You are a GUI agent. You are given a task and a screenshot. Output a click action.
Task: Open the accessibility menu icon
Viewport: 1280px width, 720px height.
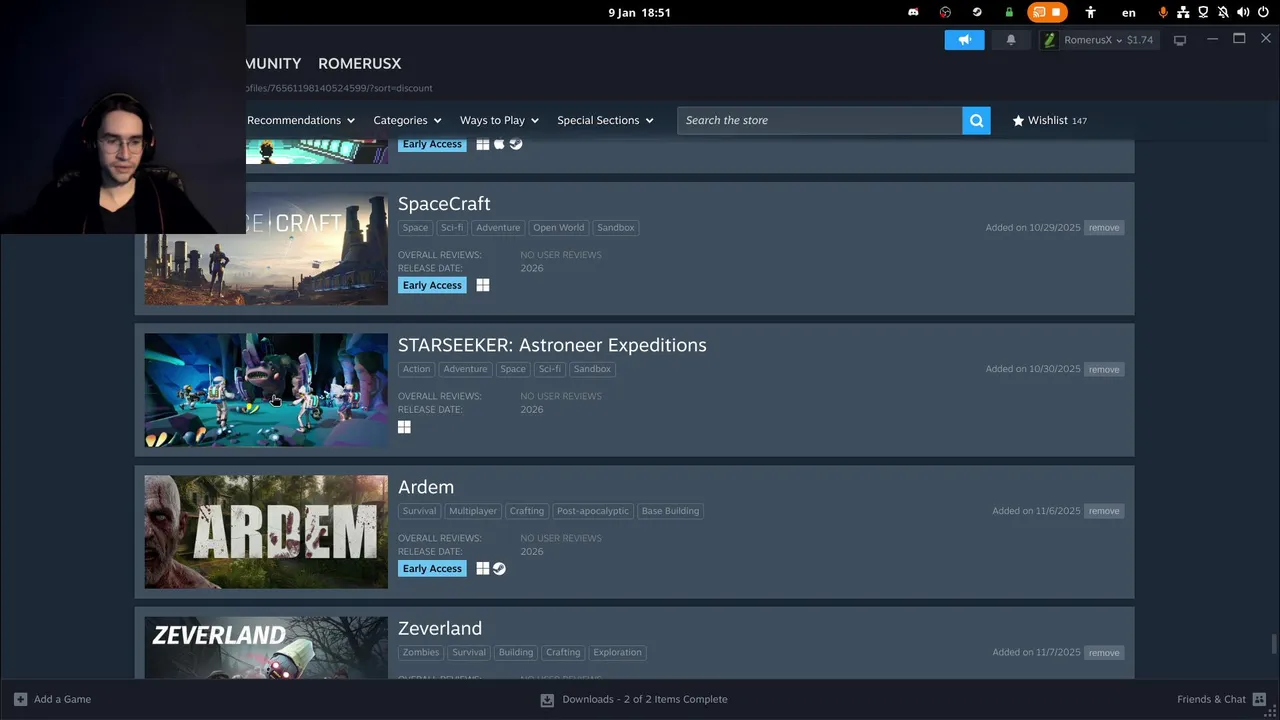[1090, 12]
